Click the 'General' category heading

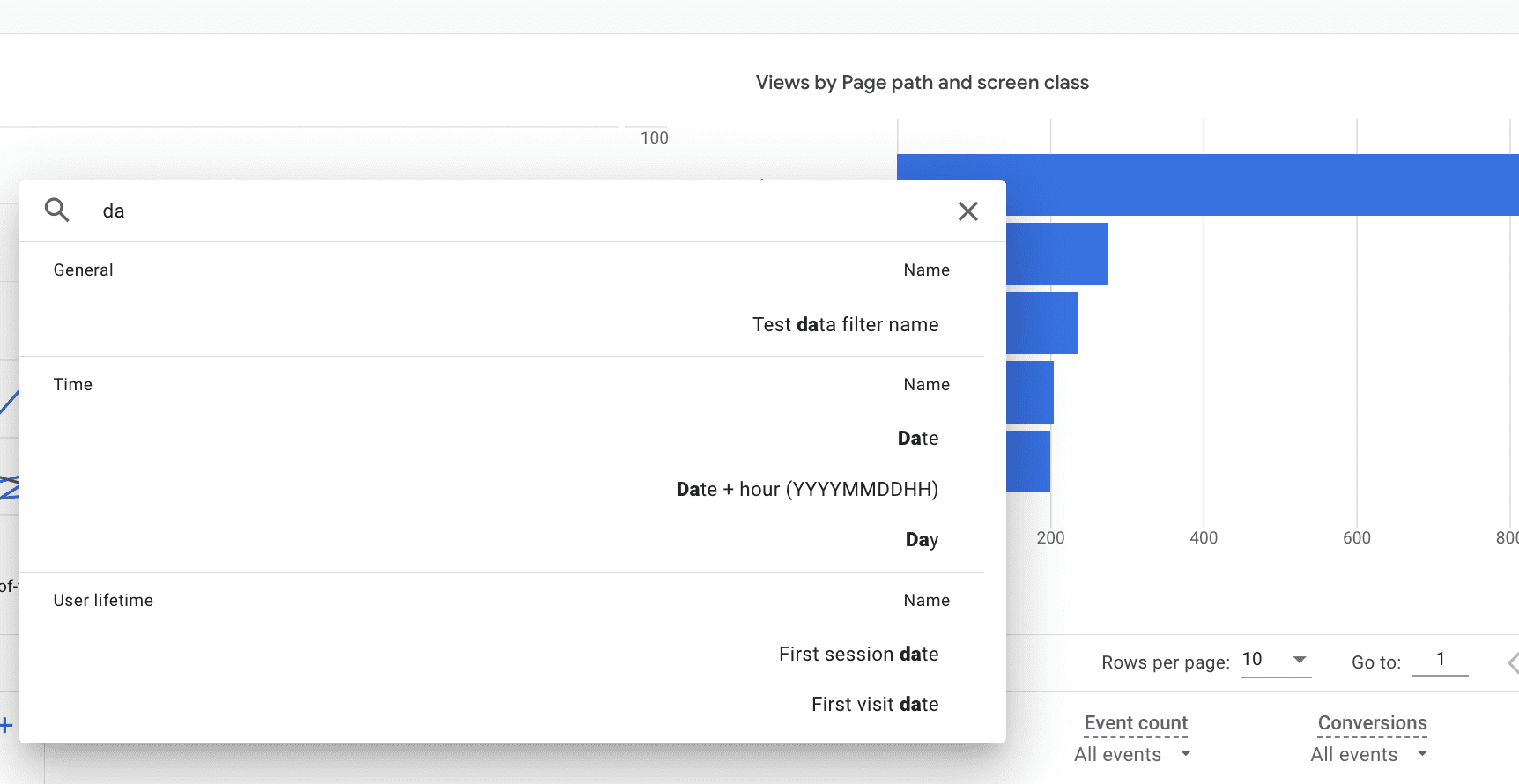[83, 270]
